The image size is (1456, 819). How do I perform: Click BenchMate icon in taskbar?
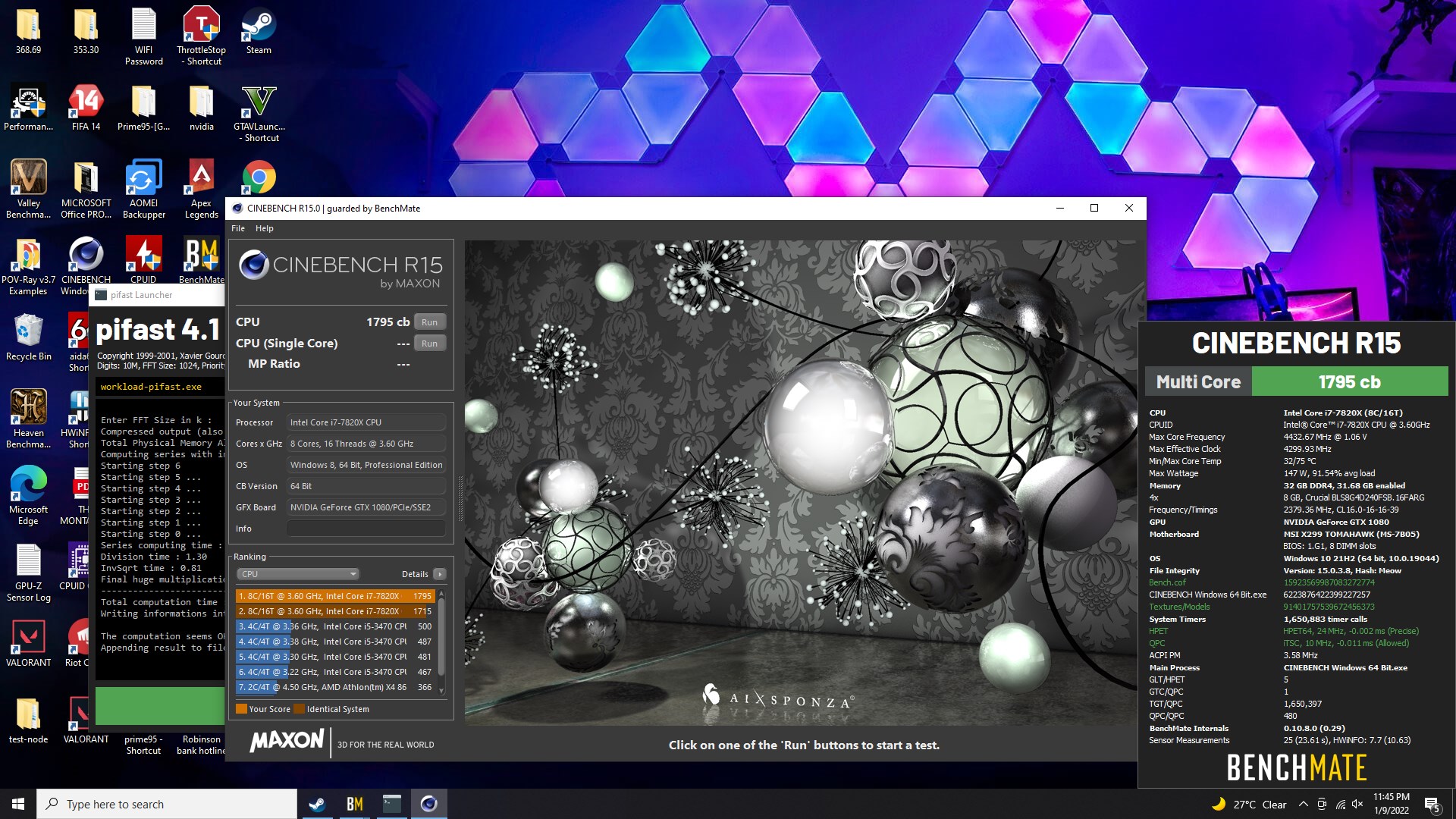[354, 804]
